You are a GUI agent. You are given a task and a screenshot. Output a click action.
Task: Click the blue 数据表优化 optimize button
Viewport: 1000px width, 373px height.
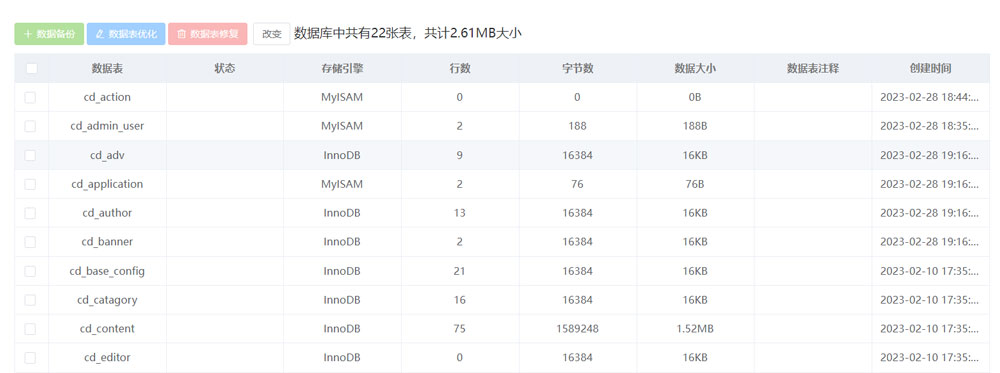pyautogui.click(x=126, y=34)
